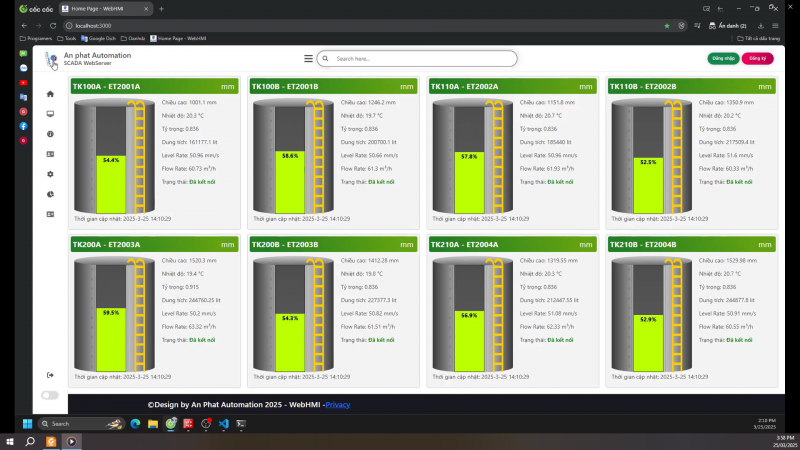
Task: Open the settings gear in sidebar
Action: [x=50, y=174]
